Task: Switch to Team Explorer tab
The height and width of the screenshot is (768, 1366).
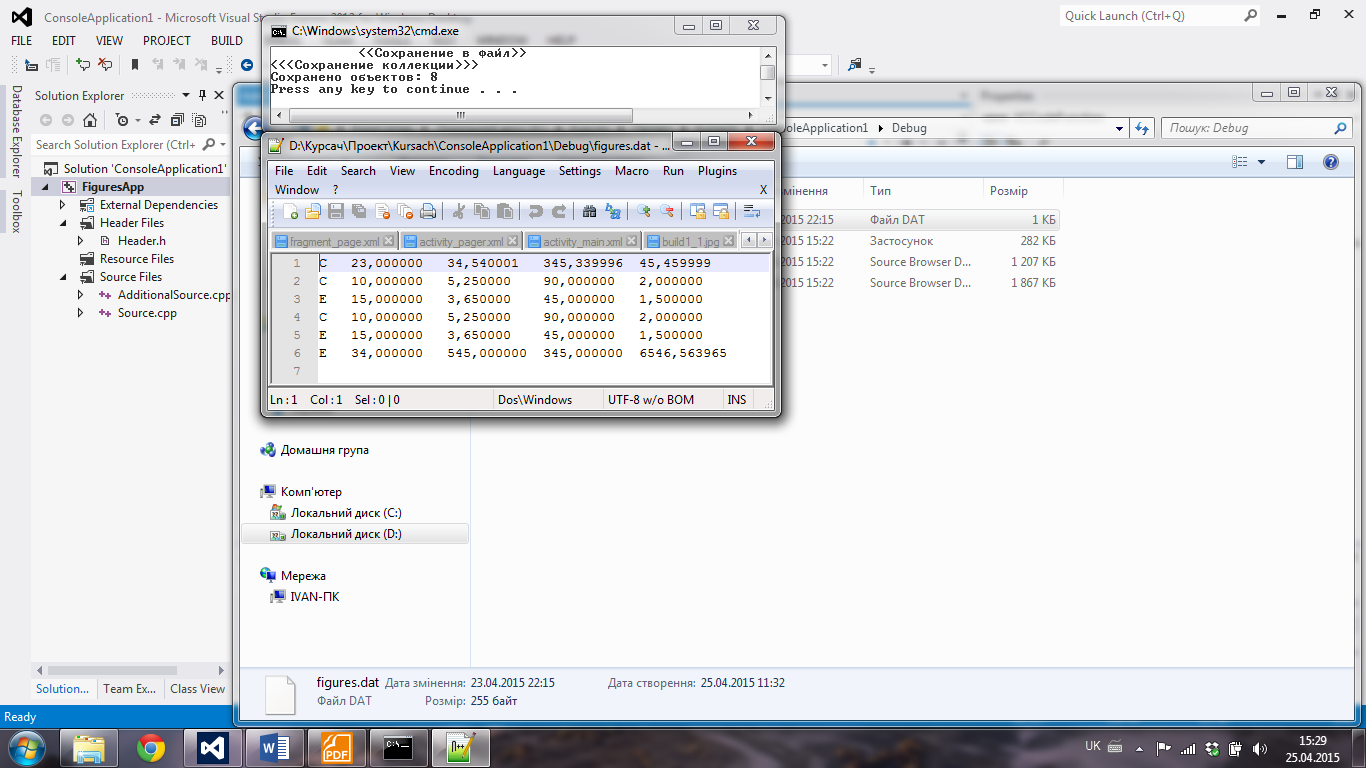Action: pyautogui.click(x=130, y=689)
